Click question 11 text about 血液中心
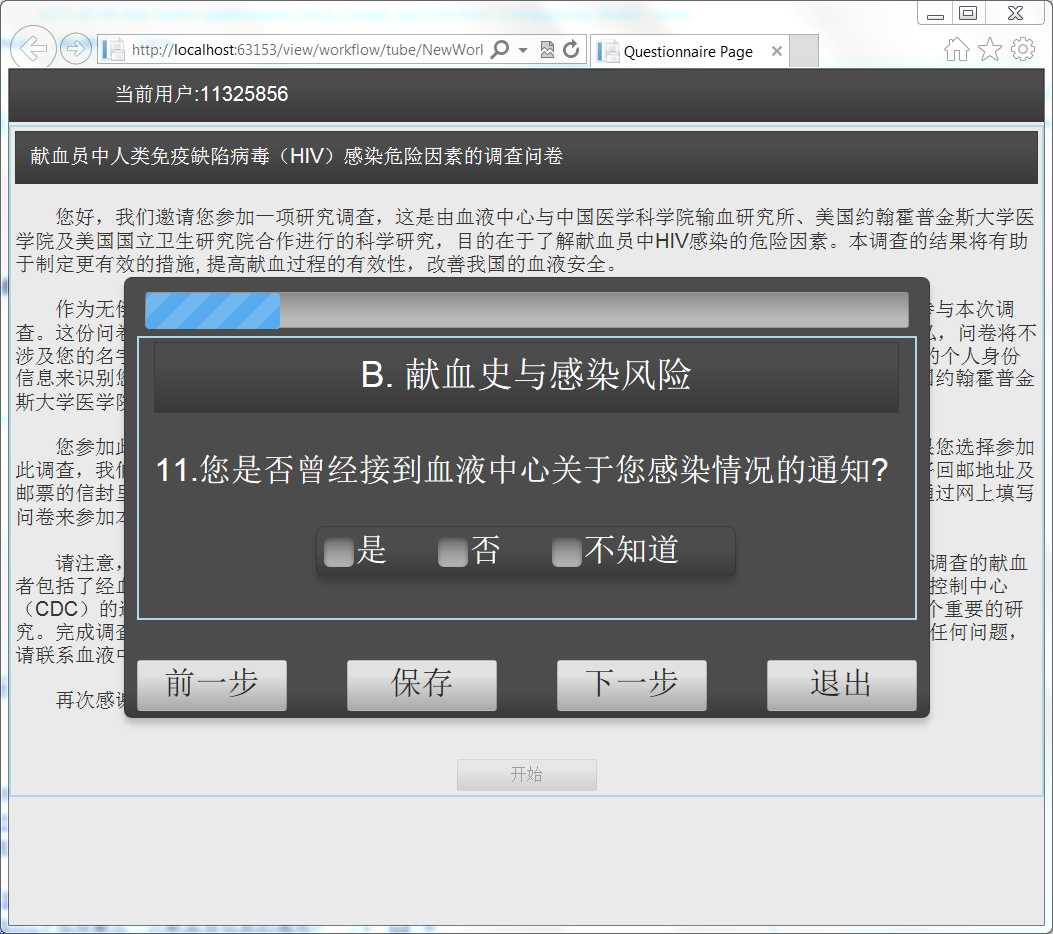Viewport: 1053px width, 934px height. 522,469
